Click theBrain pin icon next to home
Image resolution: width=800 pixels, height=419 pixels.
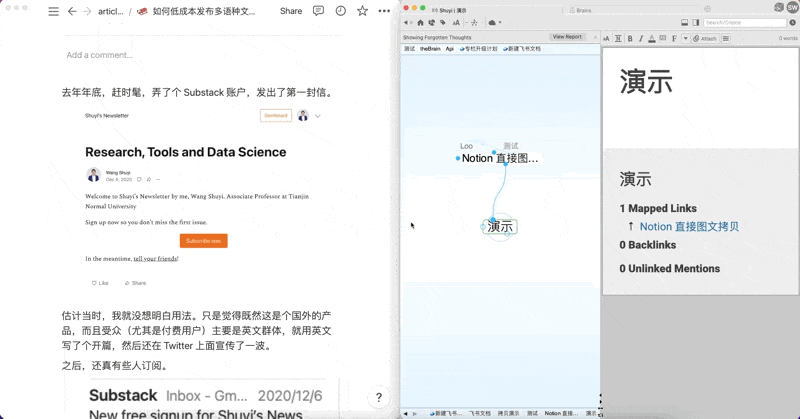point(432,22)
